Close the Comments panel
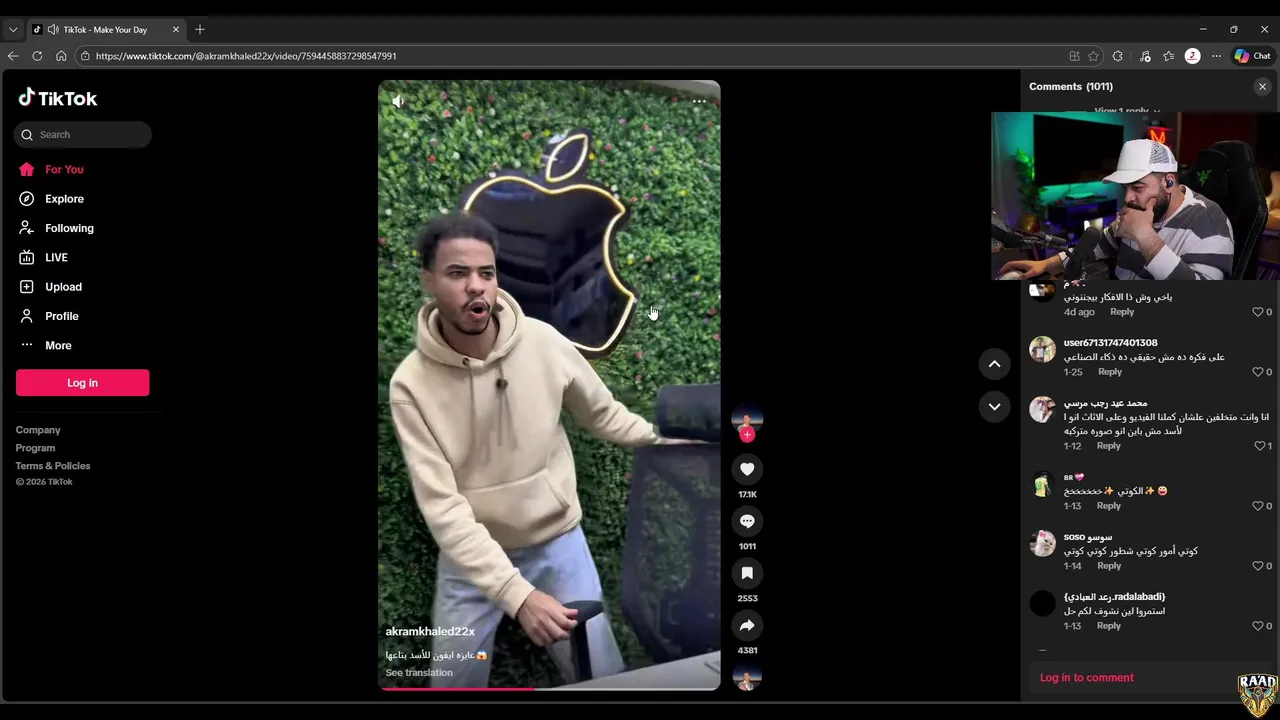 pos(1262,87)
